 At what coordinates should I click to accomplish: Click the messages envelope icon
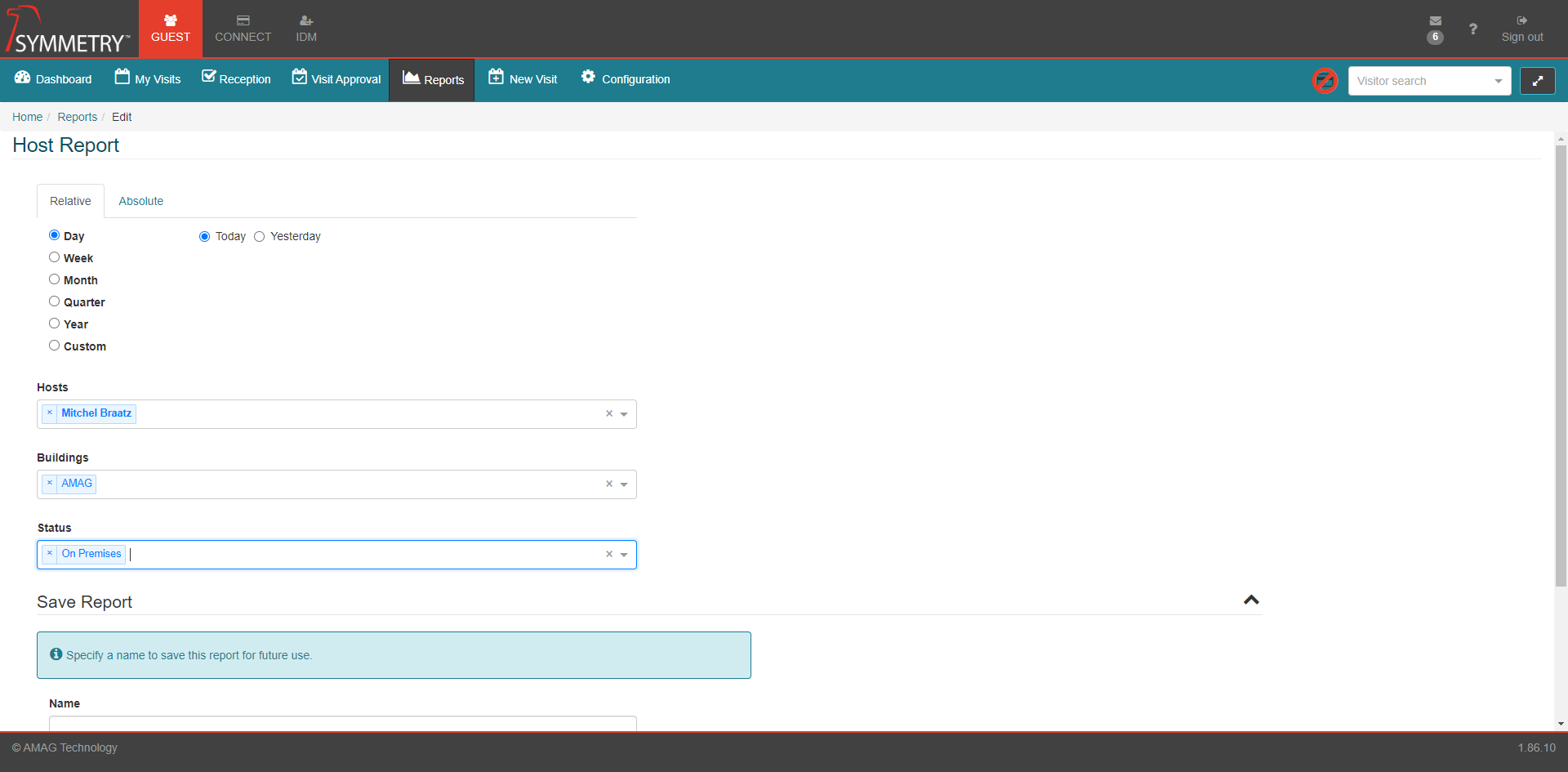click(x=1435, y=21)
